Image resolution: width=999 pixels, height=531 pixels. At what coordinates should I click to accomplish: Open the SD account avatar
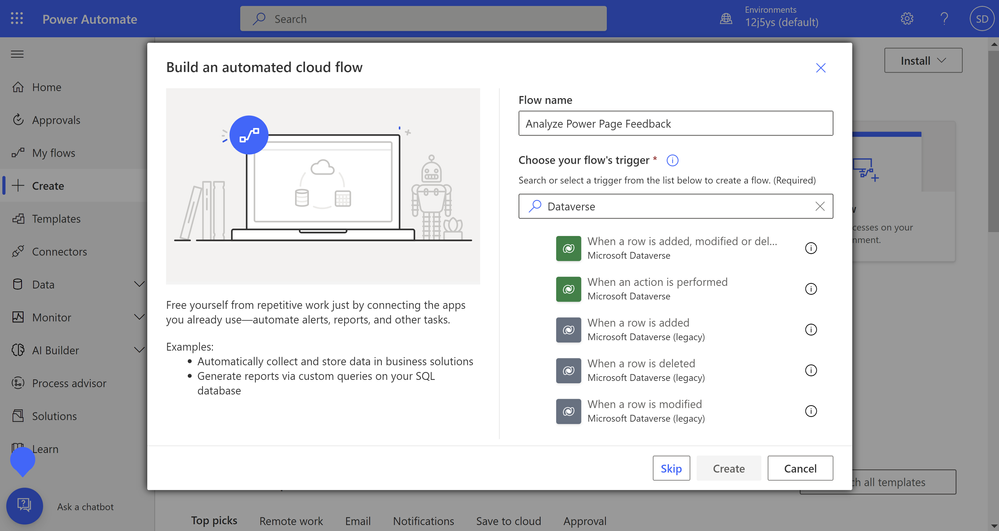point(982,18)
